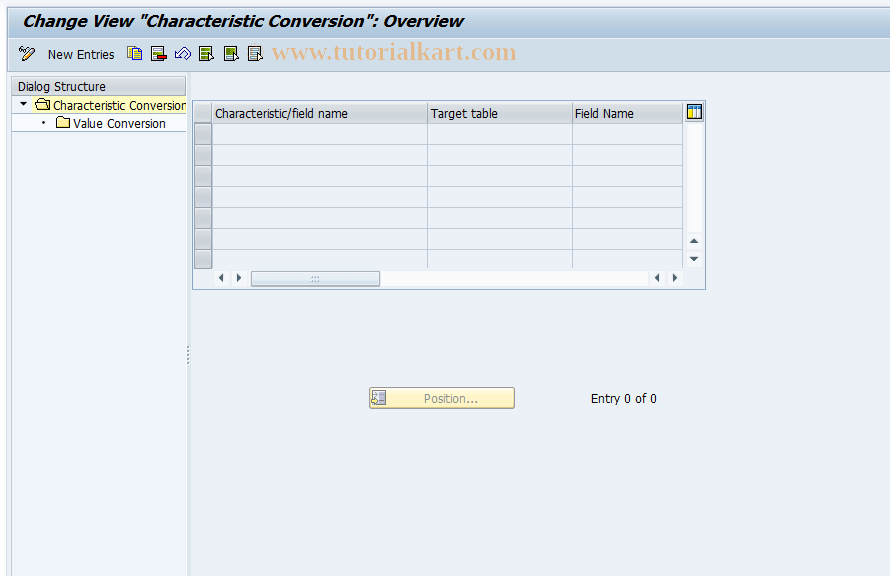This screenshot has height=576, width=890.
Task: Click the Position... button
Action: pyautogui.click(x=441, y=398)
